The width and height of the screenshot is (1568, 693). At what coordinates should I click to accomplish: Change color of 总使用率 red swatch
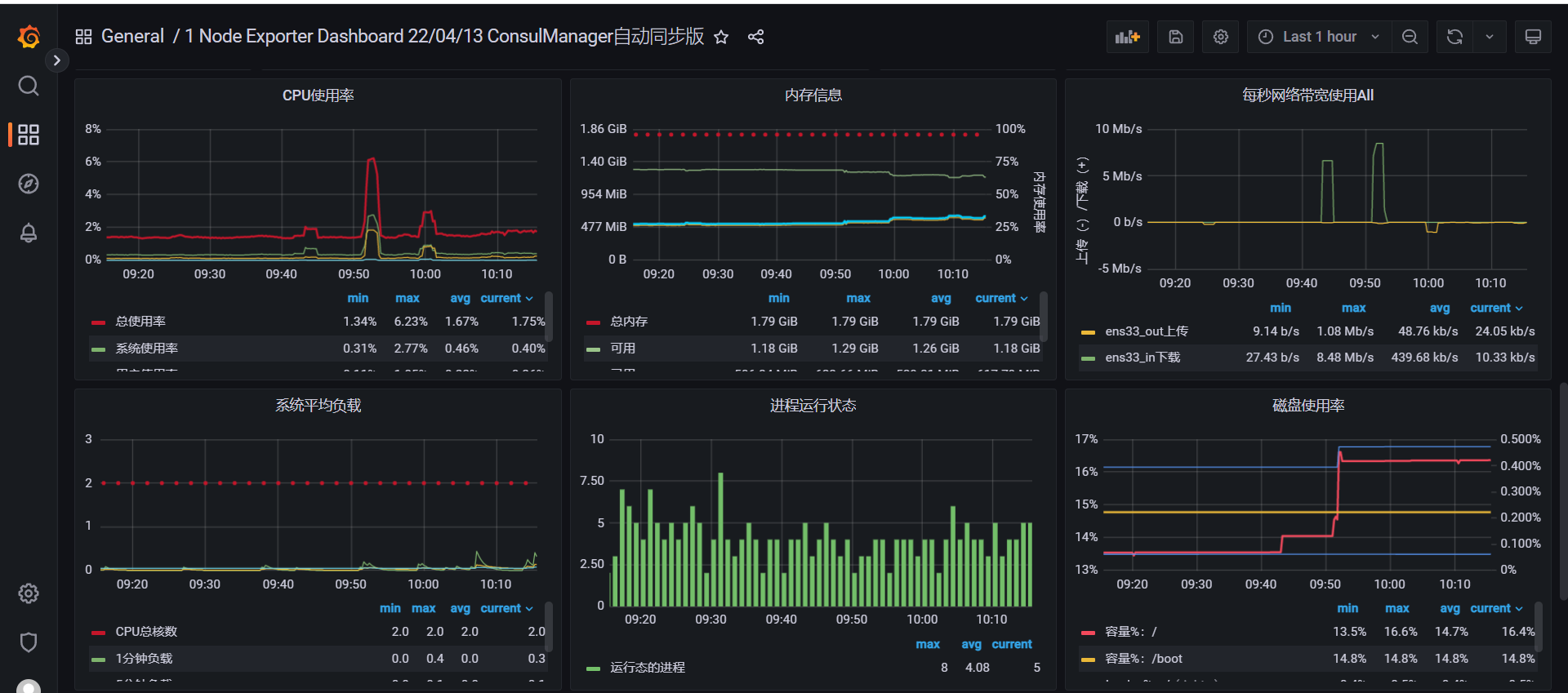click(99, 322)
